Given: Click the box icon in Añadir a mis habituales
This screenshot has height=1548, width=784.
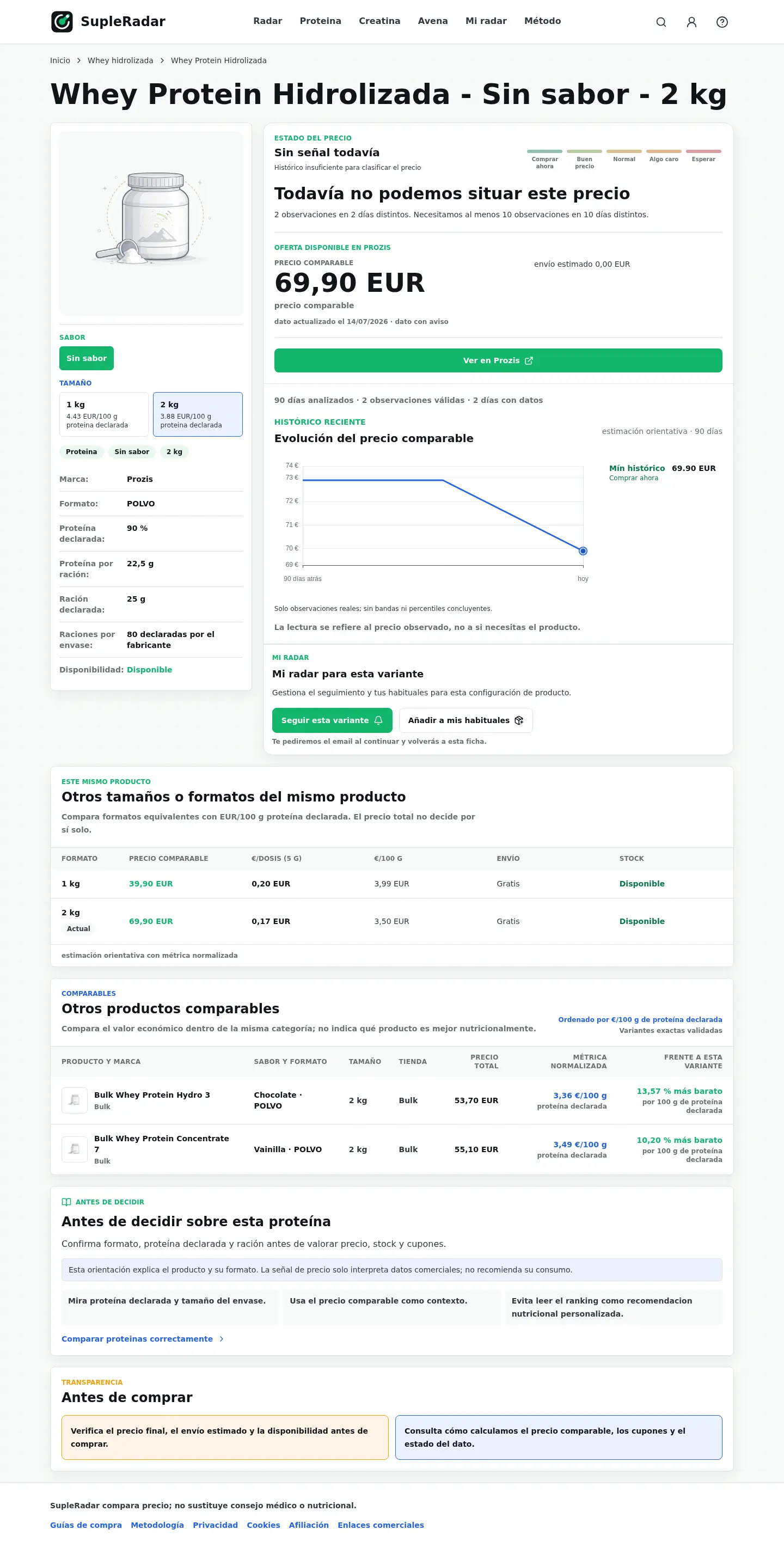Looking at the screenshot, I should (519, 720).
